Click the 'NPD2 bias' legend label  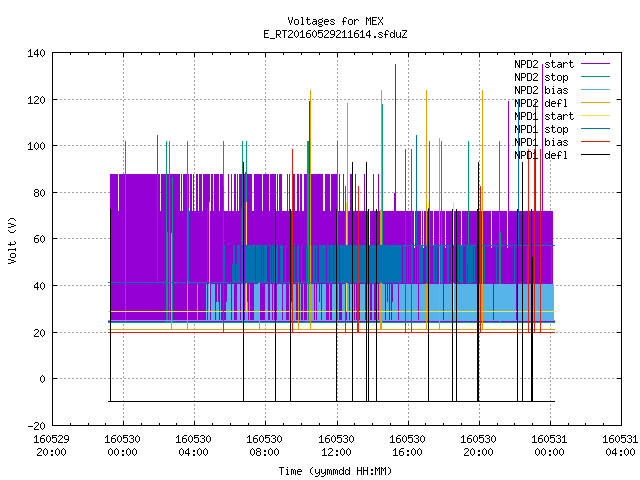pos(541,90)
